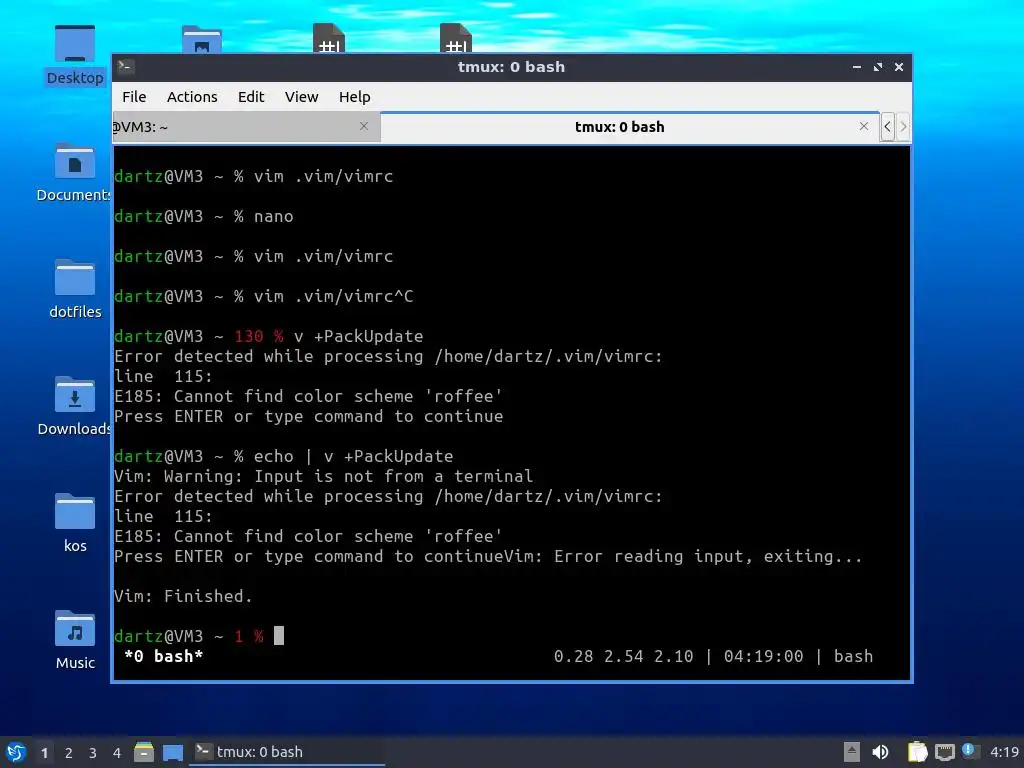1024x768 pixels.
Task: Close the tmux: 0 bash tab
Action: pos(864,126)
